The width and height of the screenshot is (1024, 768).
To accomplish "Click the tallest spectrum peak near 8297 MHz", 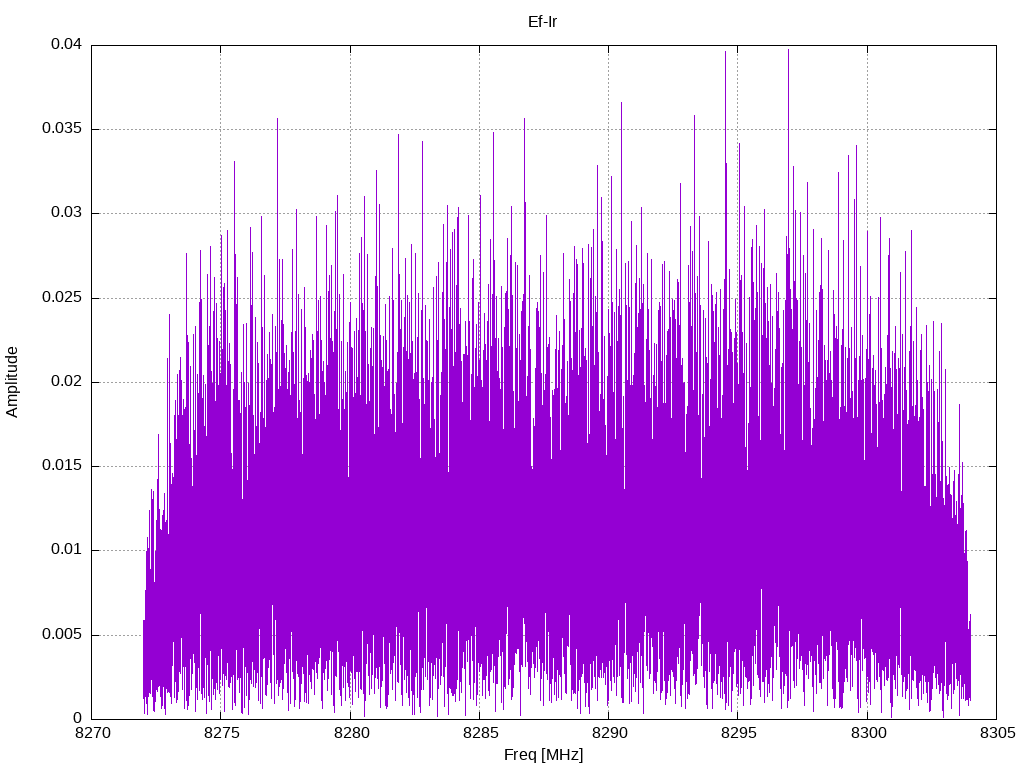I will click(788, 51).
